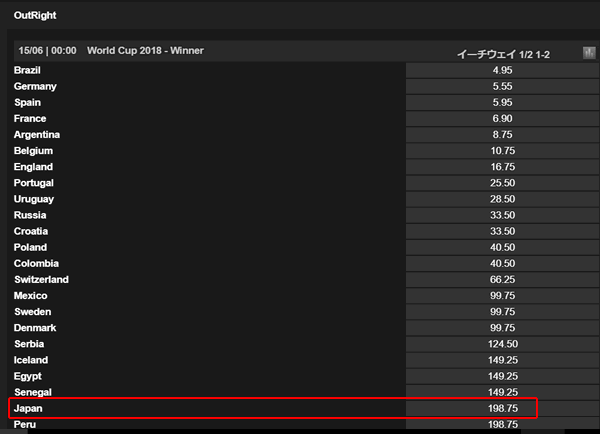Select Brazil odds 4.95
600x434 pixels.
(502, 70)
